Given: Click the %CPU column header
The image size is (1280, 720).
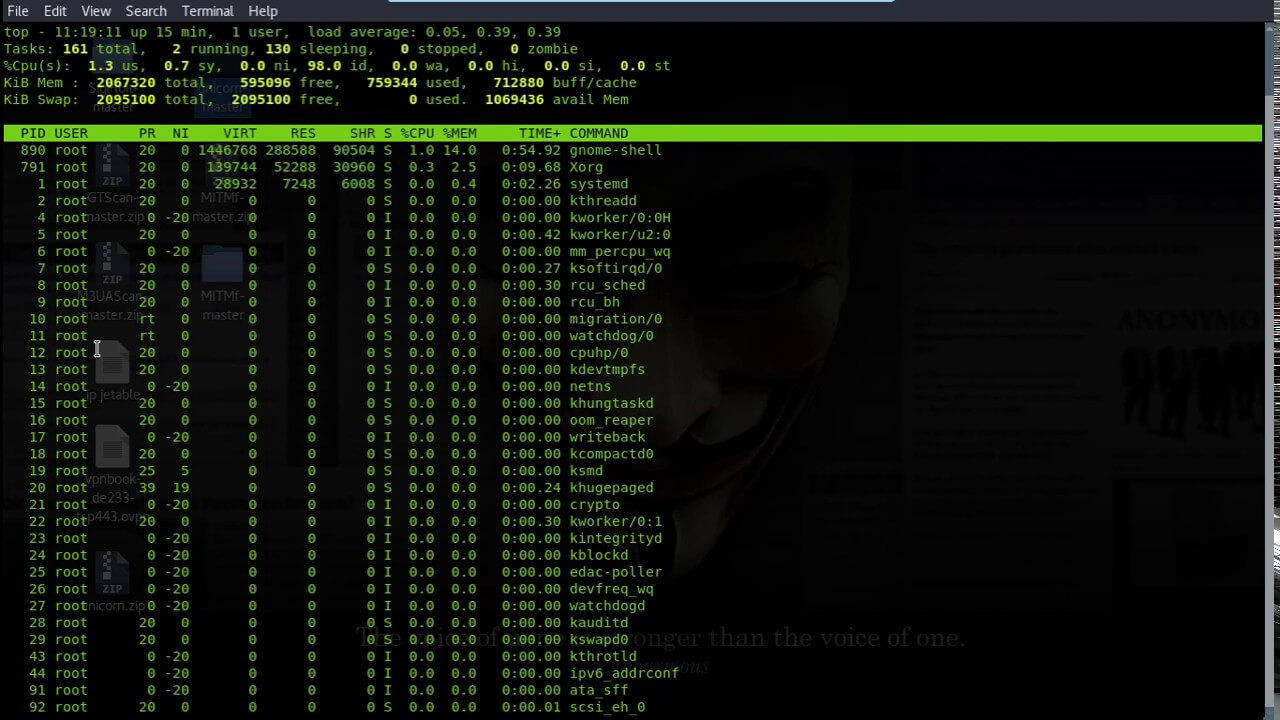Looking at the screenshot, I should click(418, 133).
